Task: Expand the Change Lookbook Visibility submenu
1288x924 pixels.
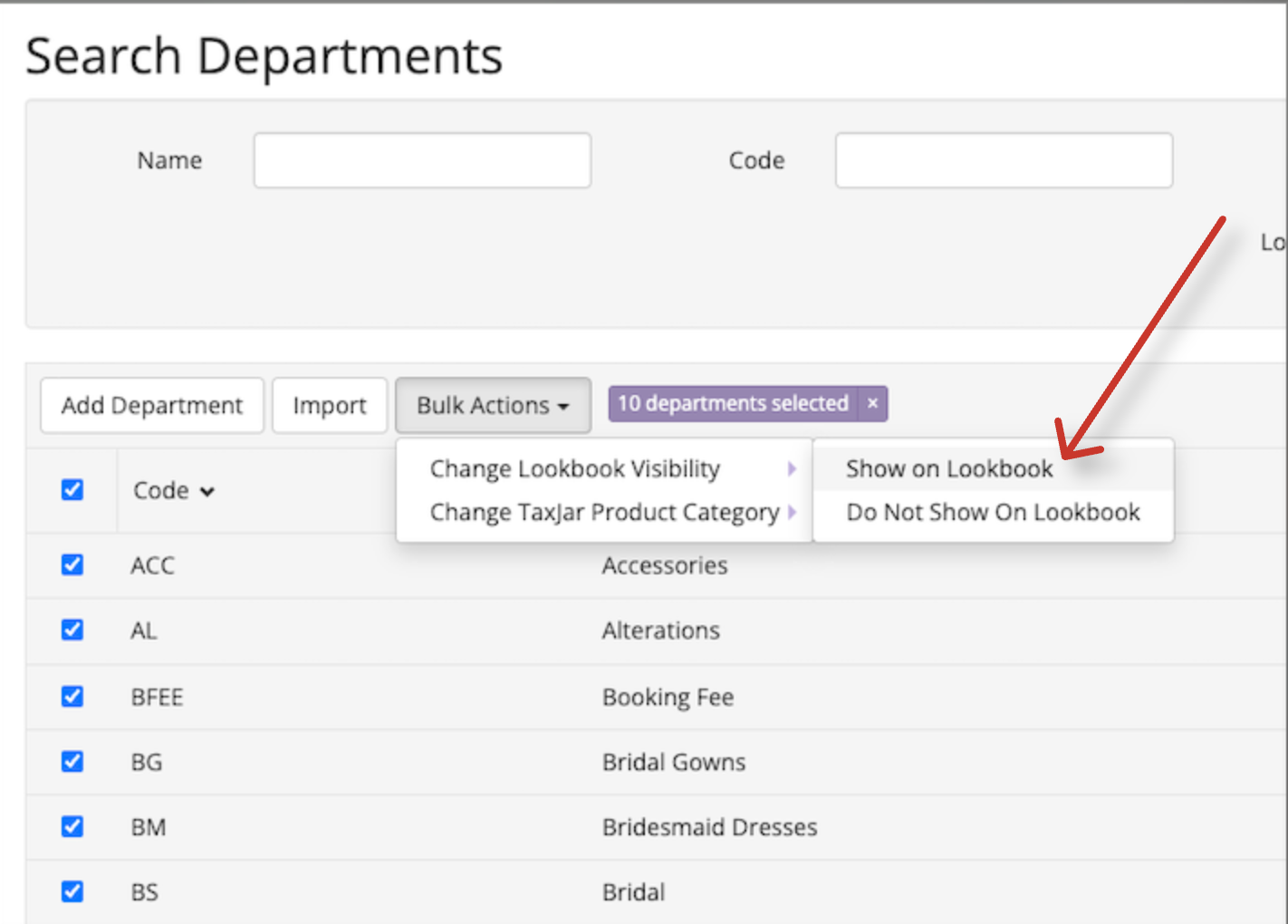Action: coord(574,468)
